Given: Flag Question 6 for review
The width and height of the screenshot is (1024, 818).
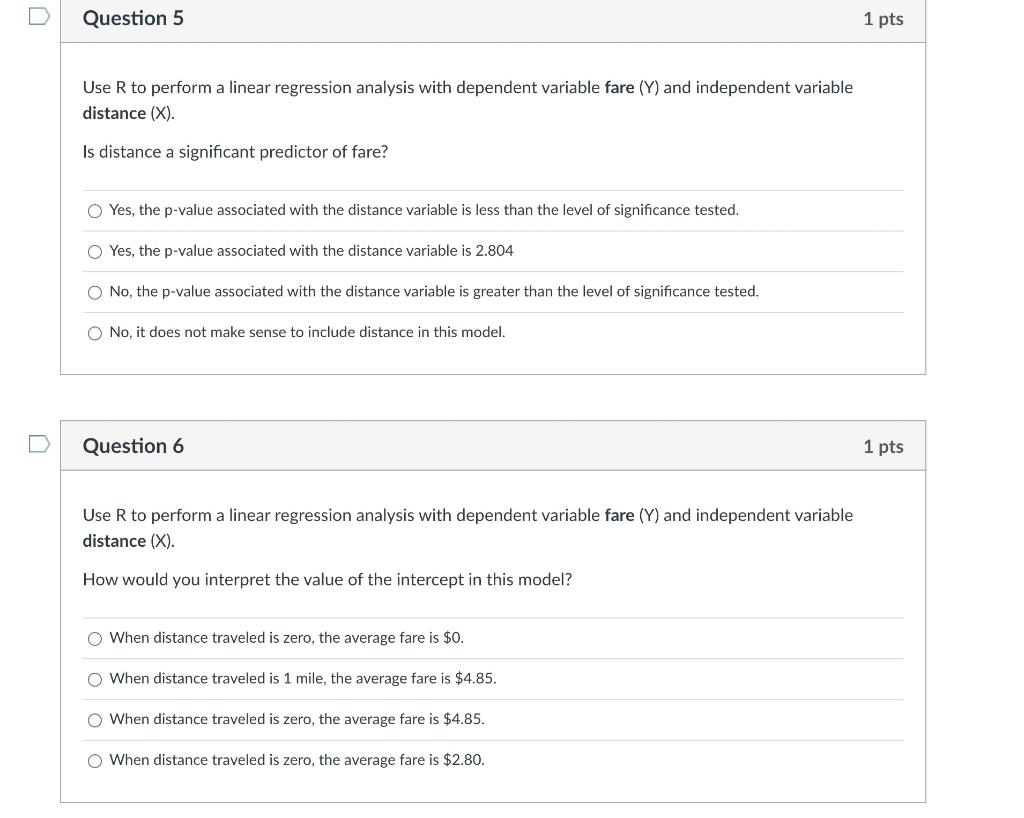Looking at the screenshot, I should (x=38, y=444).
